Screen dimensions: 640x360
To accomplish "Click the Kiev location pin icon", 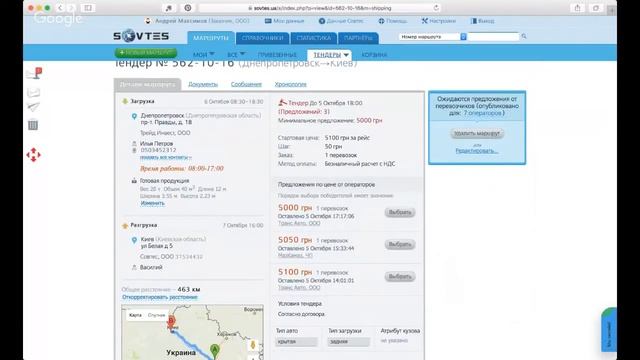I will point(134,240).
